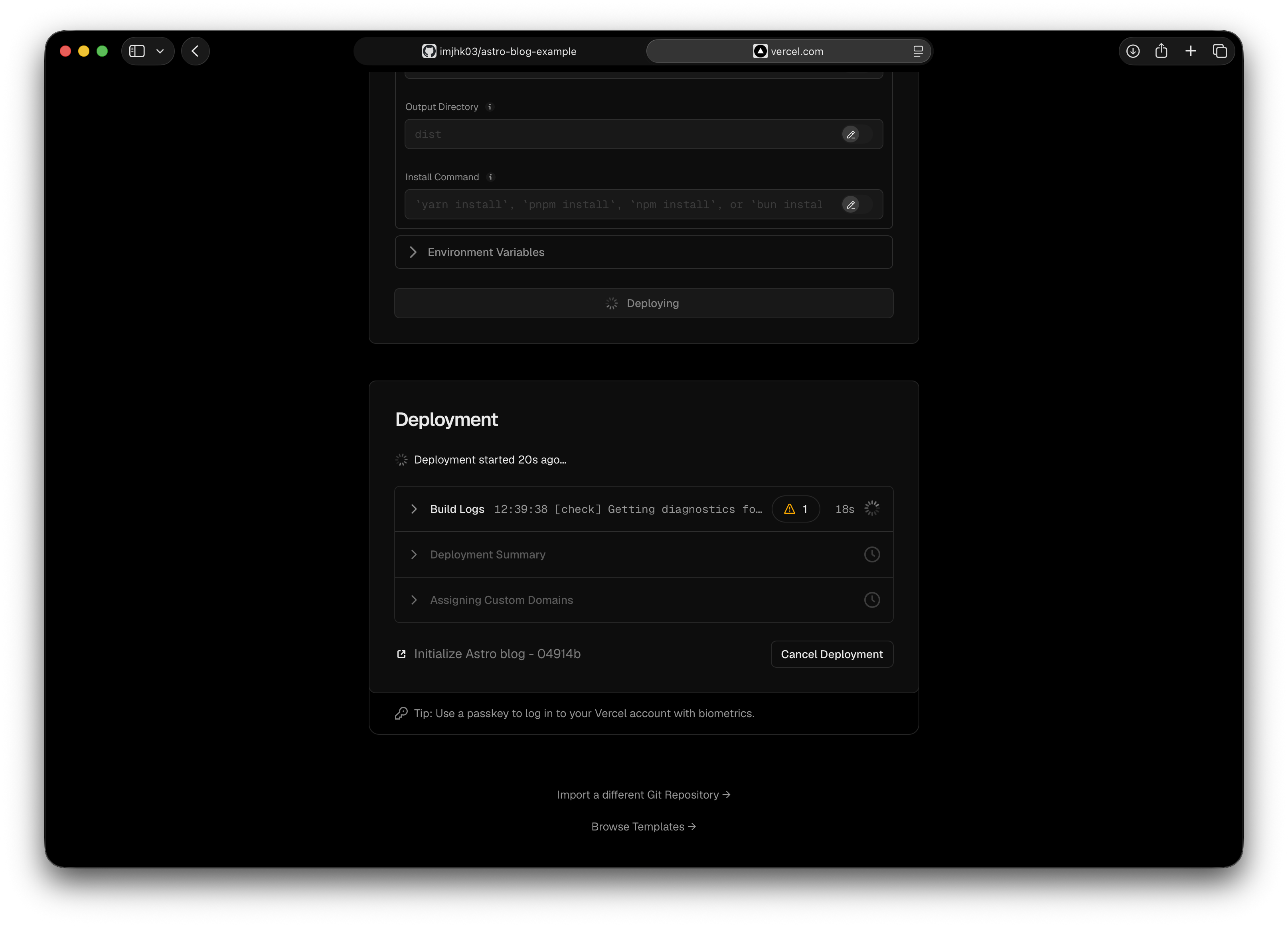Image resolution: width=1288 pixels, height=927 pixels.
Task: Expand Assigning Custom Domains row
Action: tap(644, 600)
